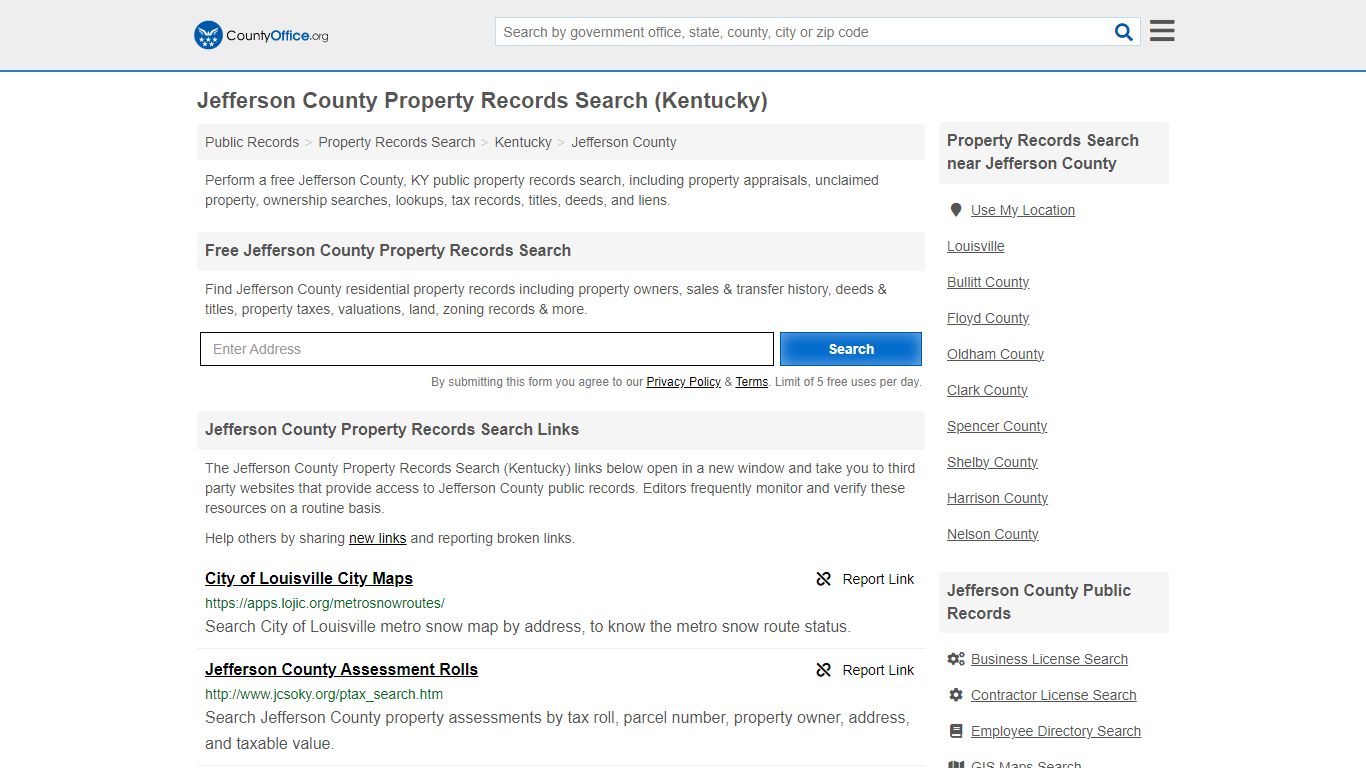Click the location pin icon beside Use My Location
The width and height of the screenshot is (1366, 768).
tap(956, 210)
